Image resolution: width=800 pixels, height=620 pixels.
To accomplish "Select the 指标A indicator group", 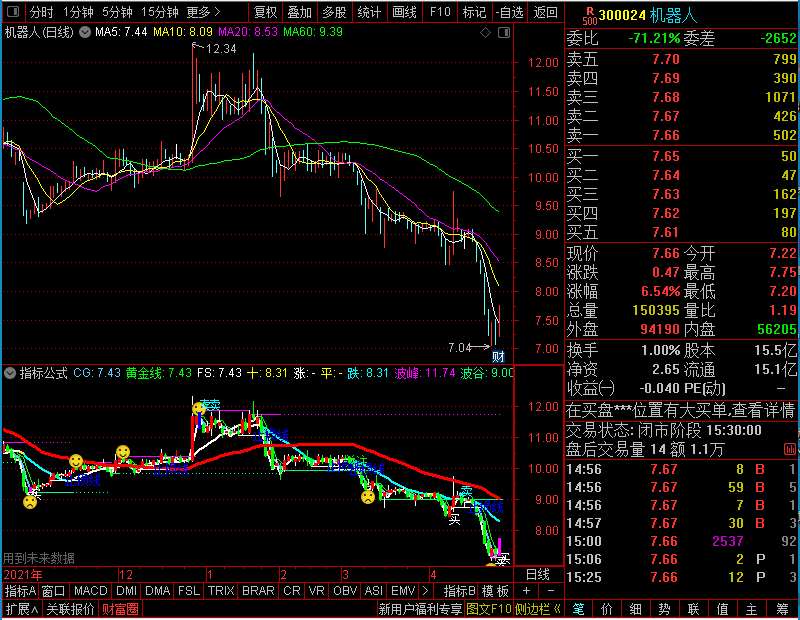I will click(20, 591).
